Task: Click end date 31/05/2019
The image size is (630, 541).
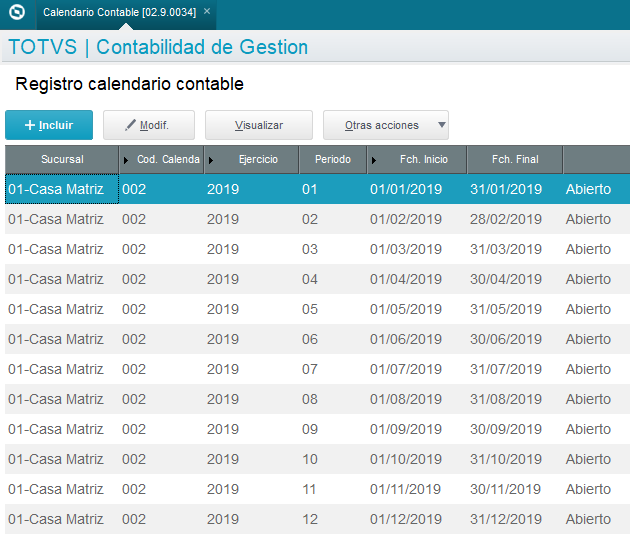Action: [506, 309]
